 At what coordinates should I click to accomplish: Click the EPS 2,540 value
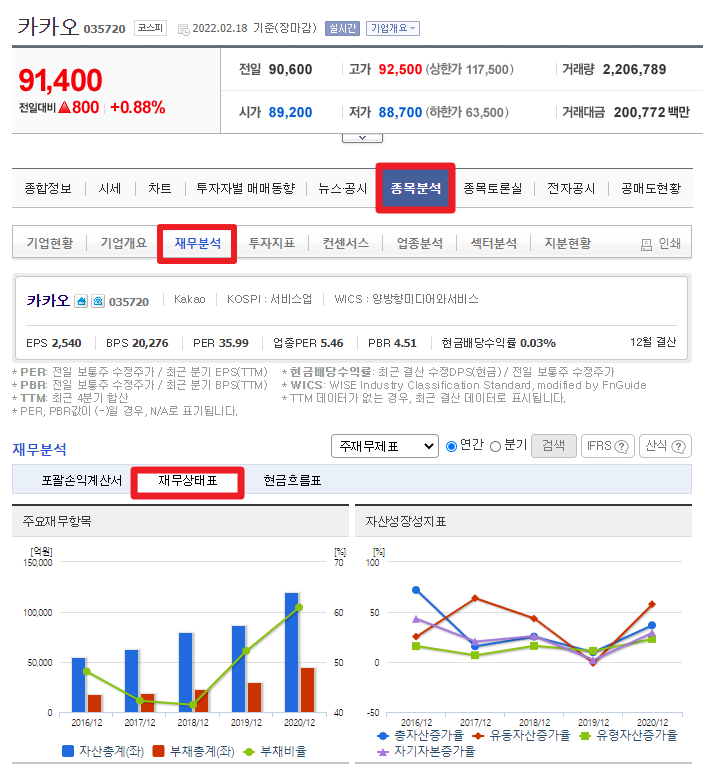pos(66,343)
